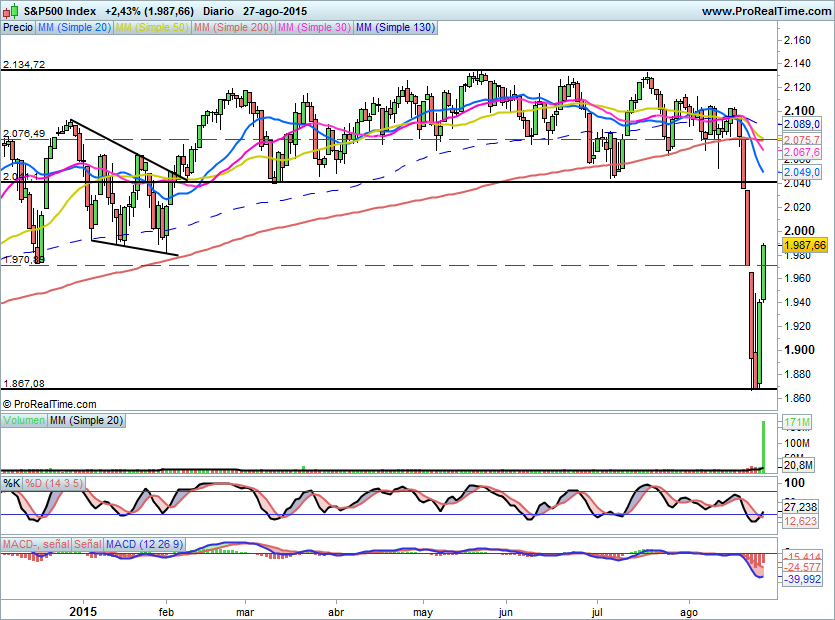
Task: Select the MM (Simple 200) legend
Action: (x=233, y=27)
